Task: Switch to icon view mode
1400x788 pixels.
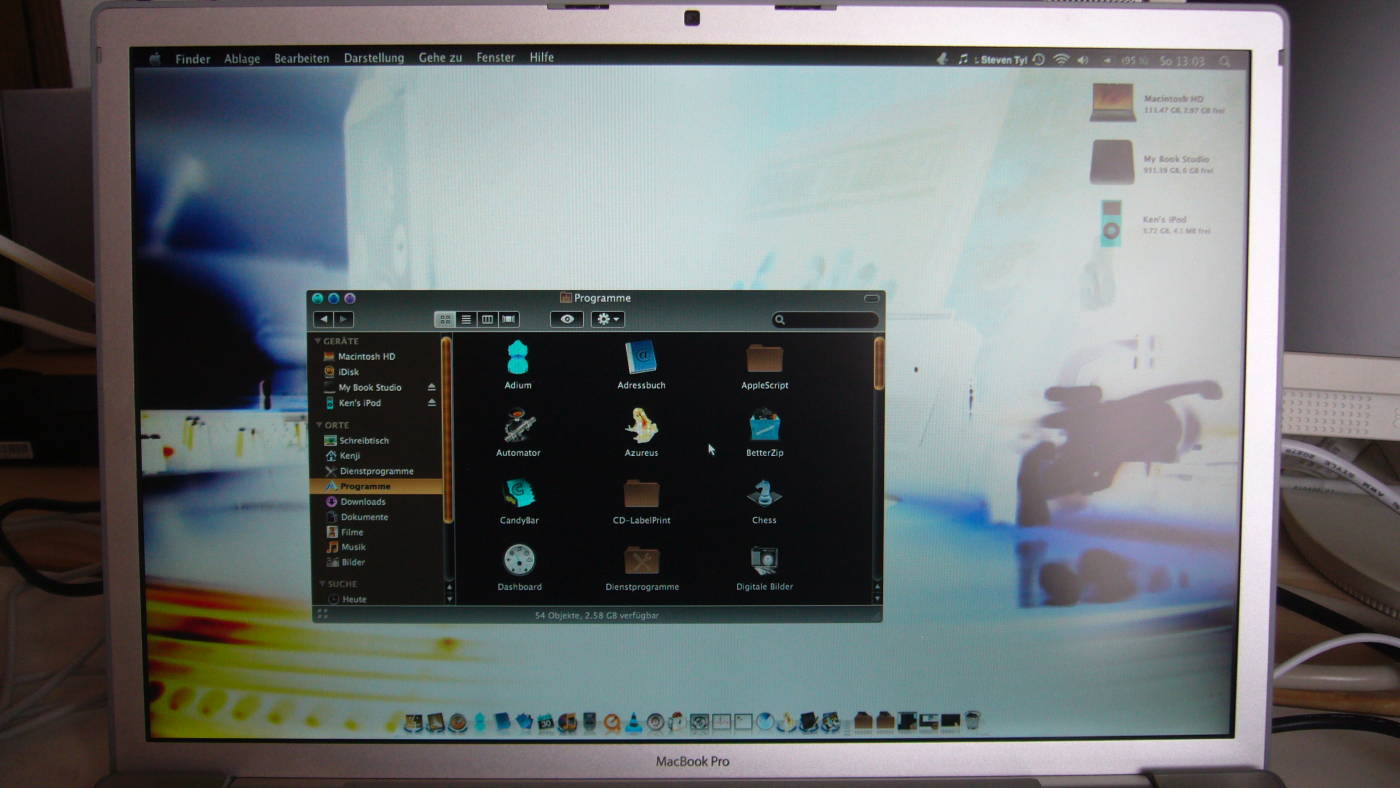Action: click(445, 320)
